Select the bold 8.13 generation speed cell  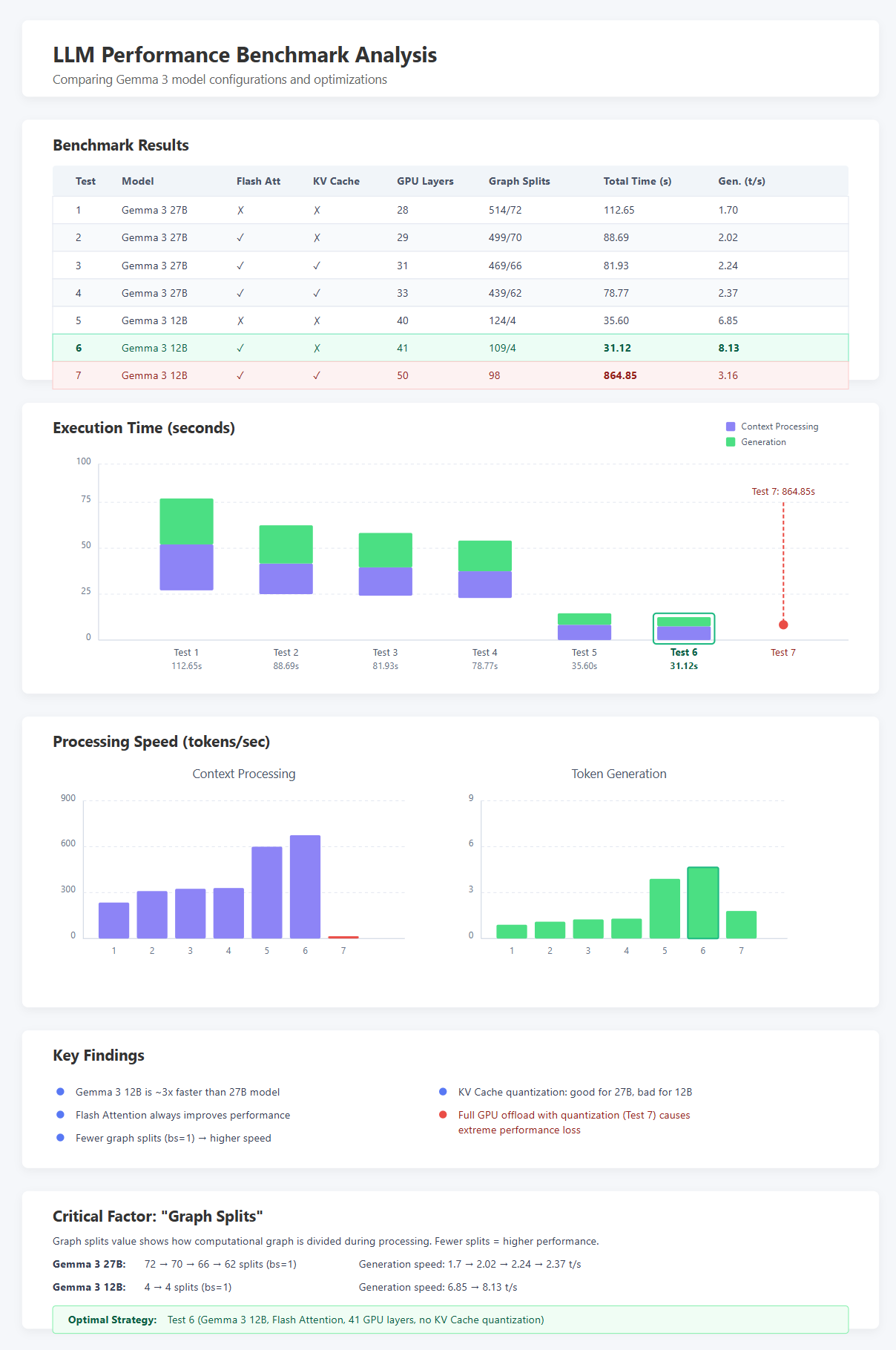pos(728,348)
